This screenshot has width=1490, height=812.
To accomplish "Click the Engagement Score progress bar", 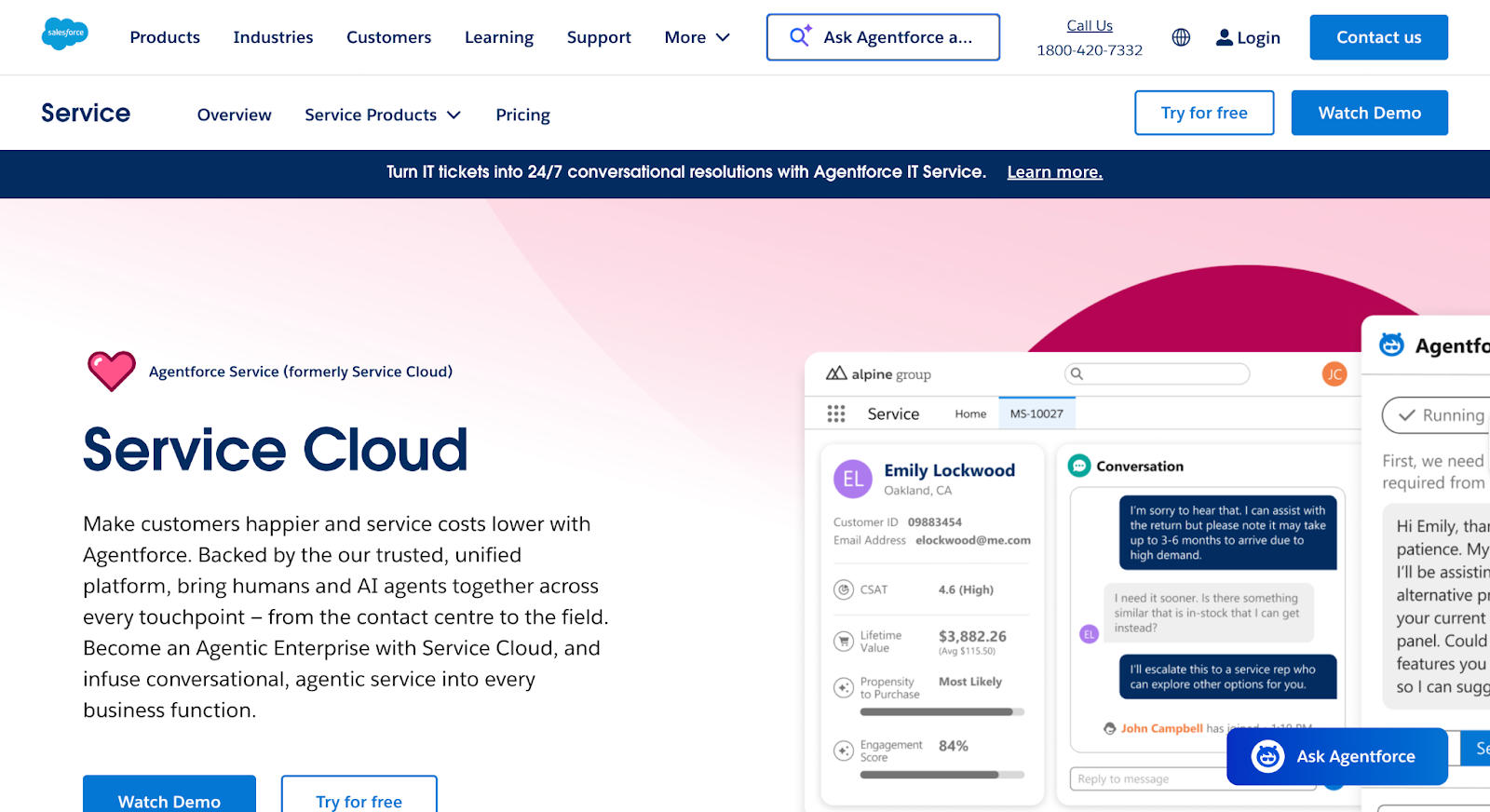I will tap(942, 775).
